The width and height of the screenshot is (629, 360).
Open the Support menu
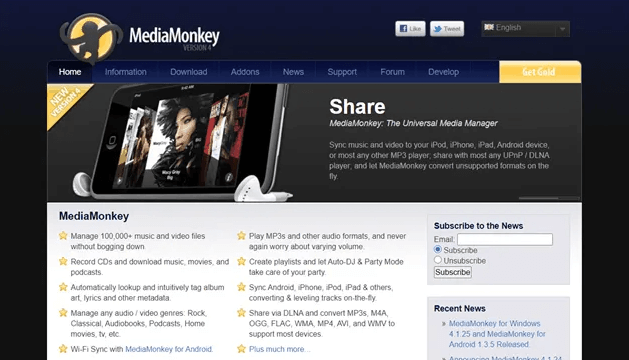[342, 72]
